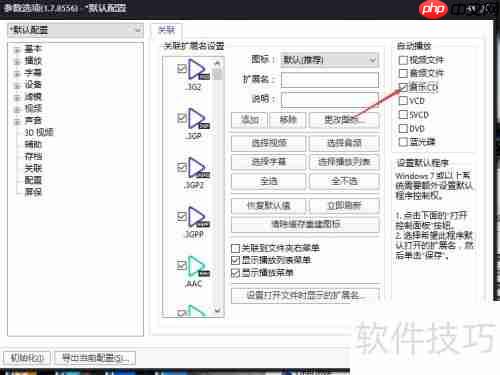Expand the 字幕 tree node

click(17, 73)
